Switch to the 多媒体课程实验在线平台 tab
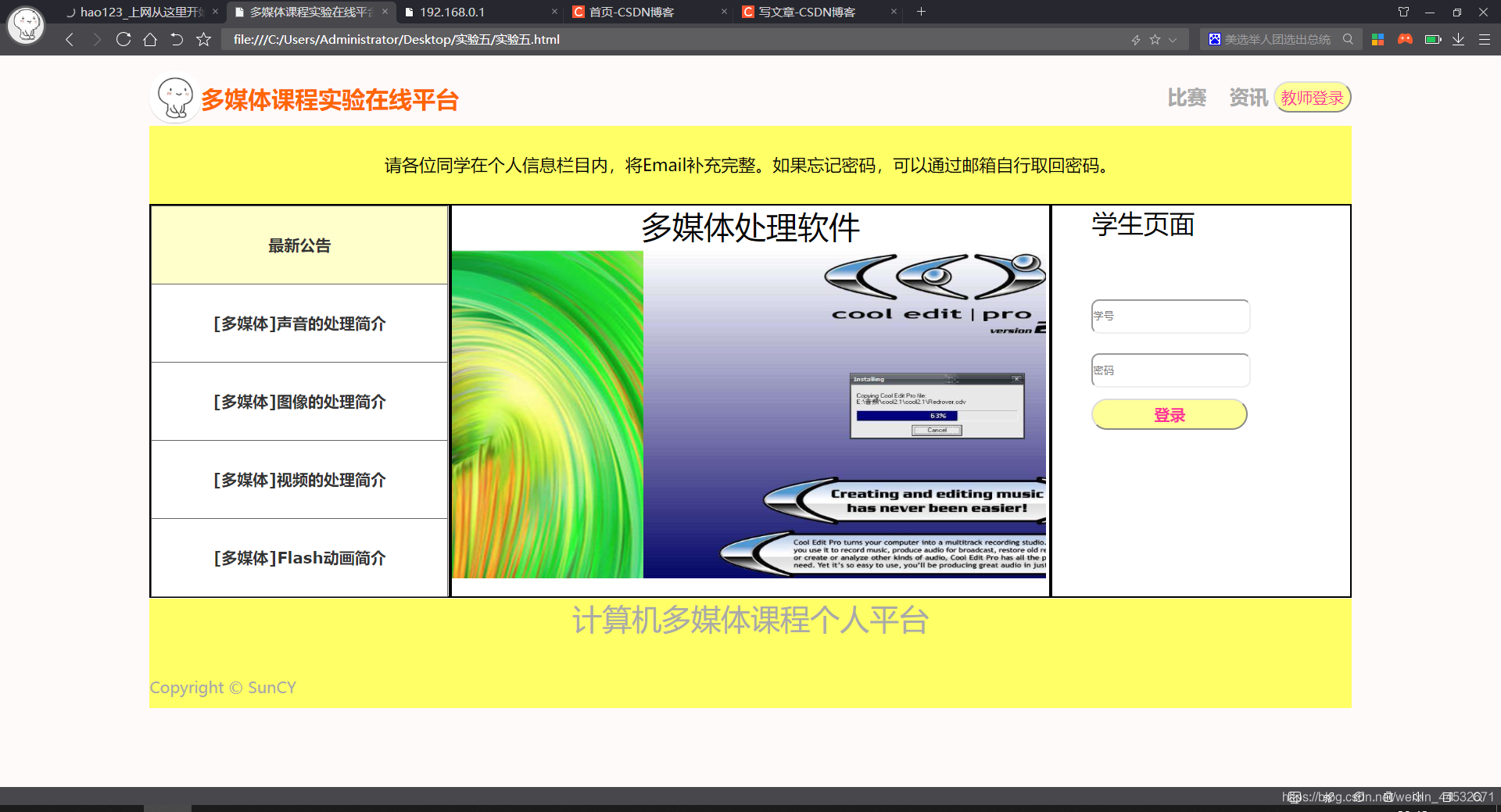1501x812 pixels. [311, 12]
